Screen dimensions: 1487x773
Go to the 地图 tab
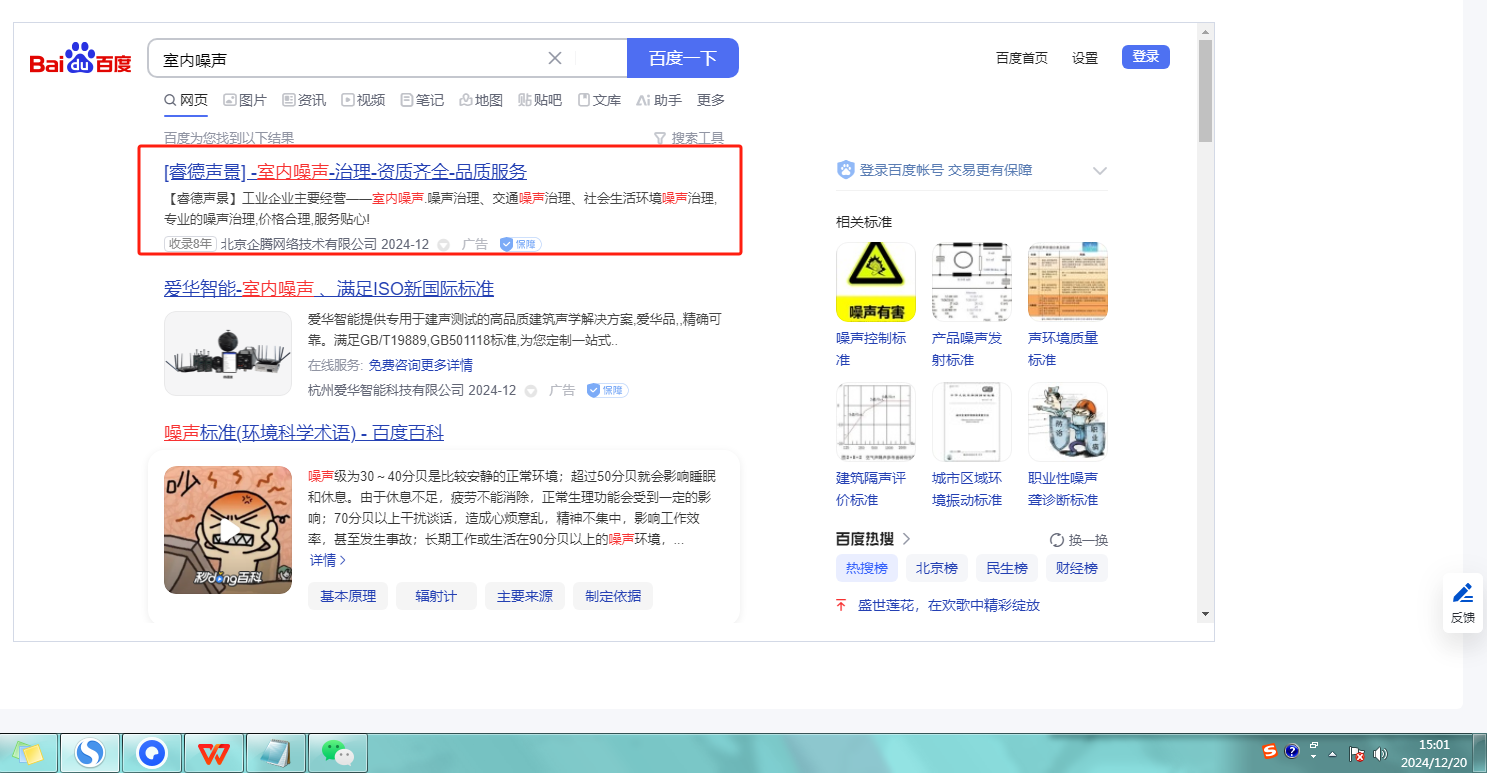(481, 100)
